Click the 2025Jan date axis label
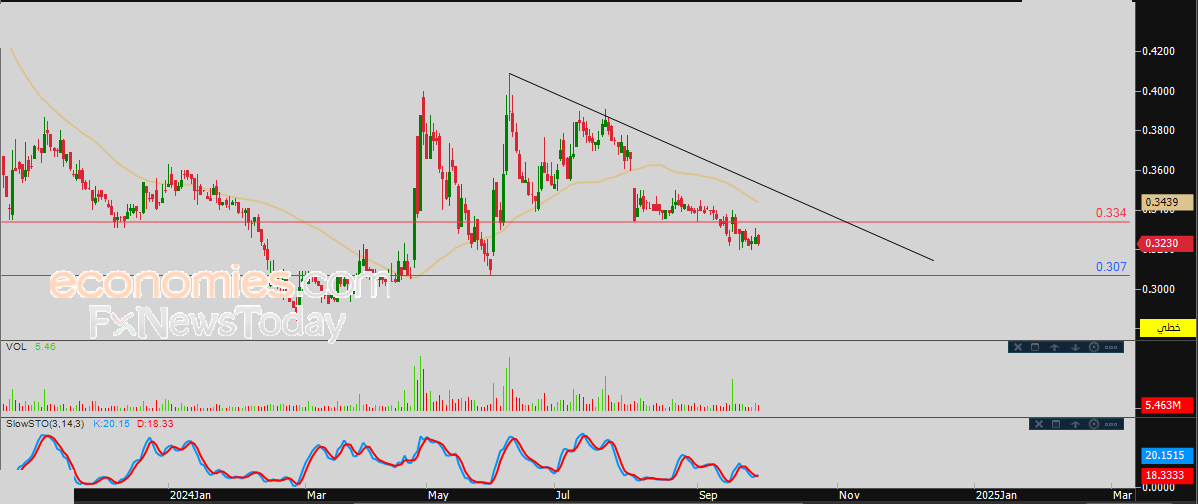This screenshot has height=504, width=1198. coord(996,496)
